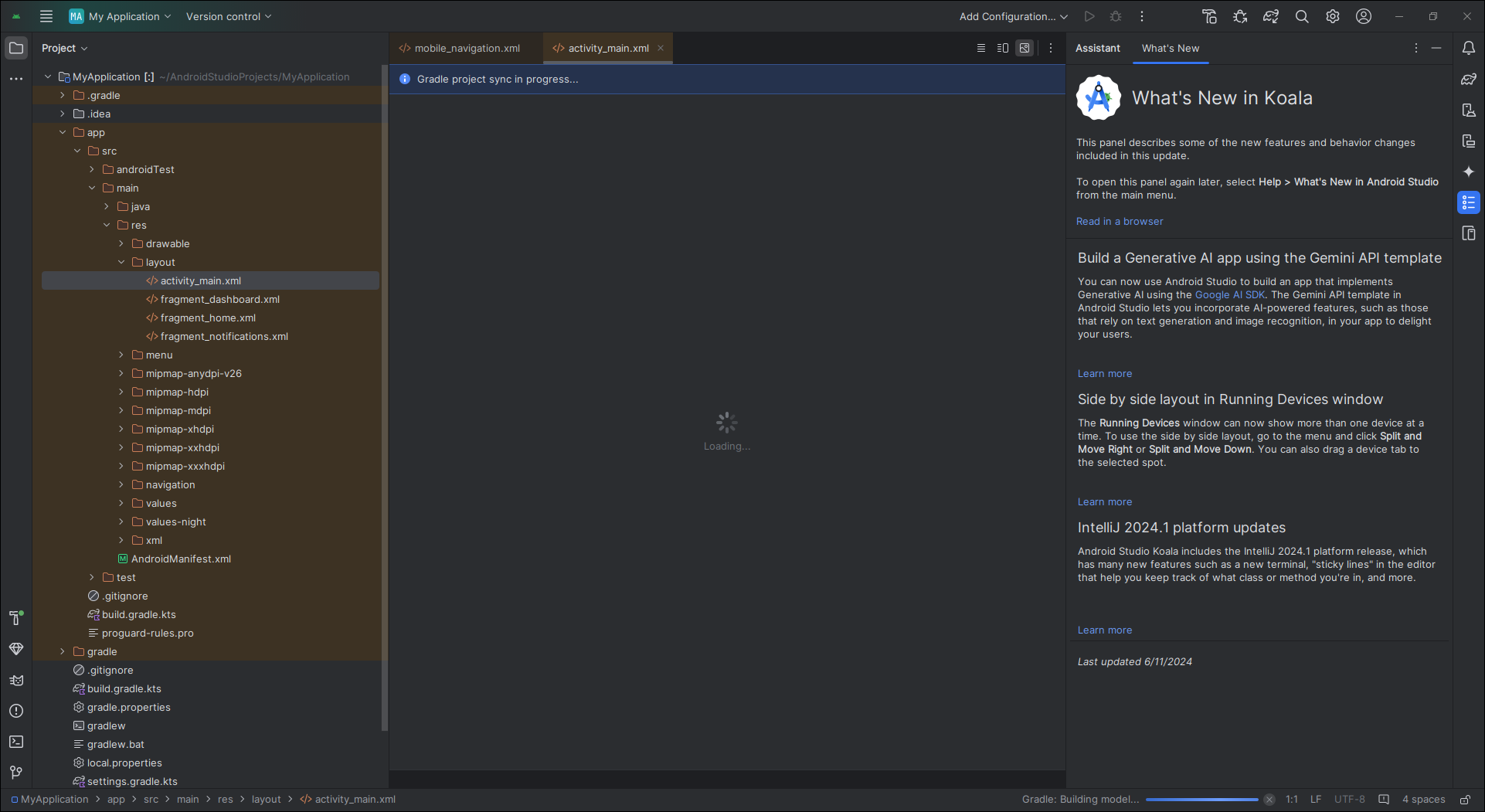This screenshot has height=812, width=1485.
Task: Click Learn more under IntelliJ platform updates
Action: [x=1105, y=630]
